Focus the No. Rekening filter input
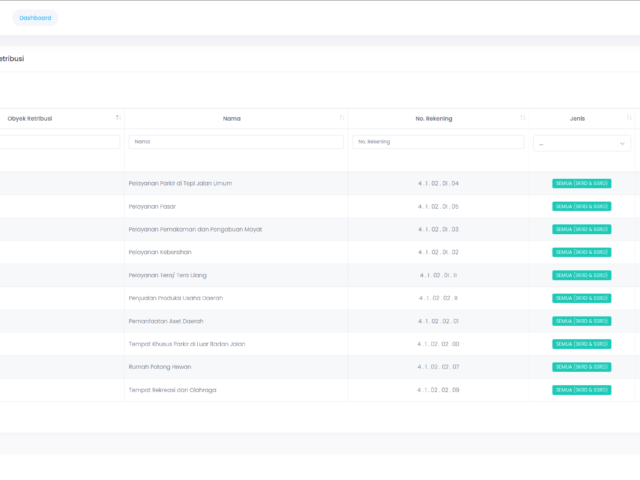640x480 pixels. 438,142
